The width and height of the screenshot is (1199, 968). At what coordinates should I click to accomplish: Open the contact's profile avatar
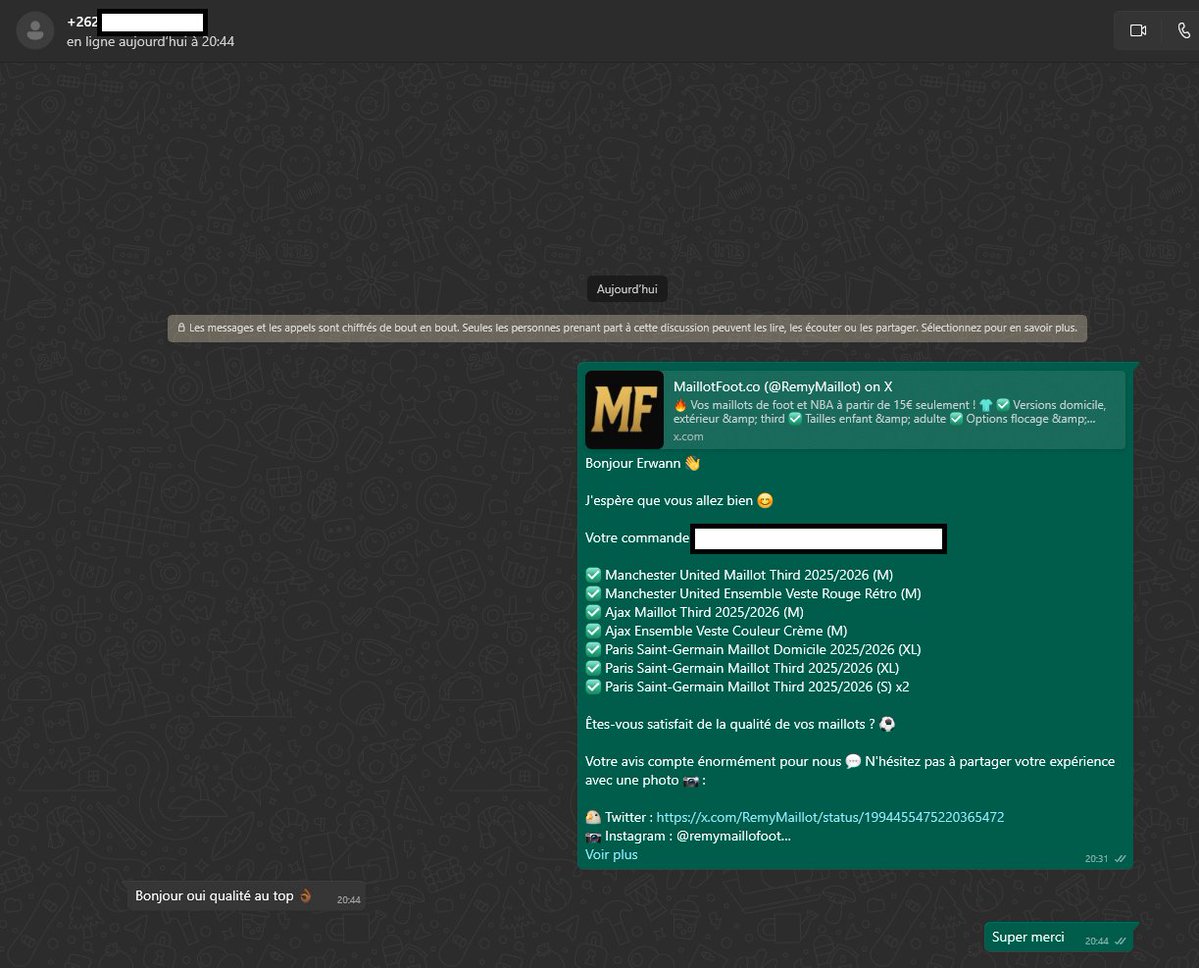point(34,31)
